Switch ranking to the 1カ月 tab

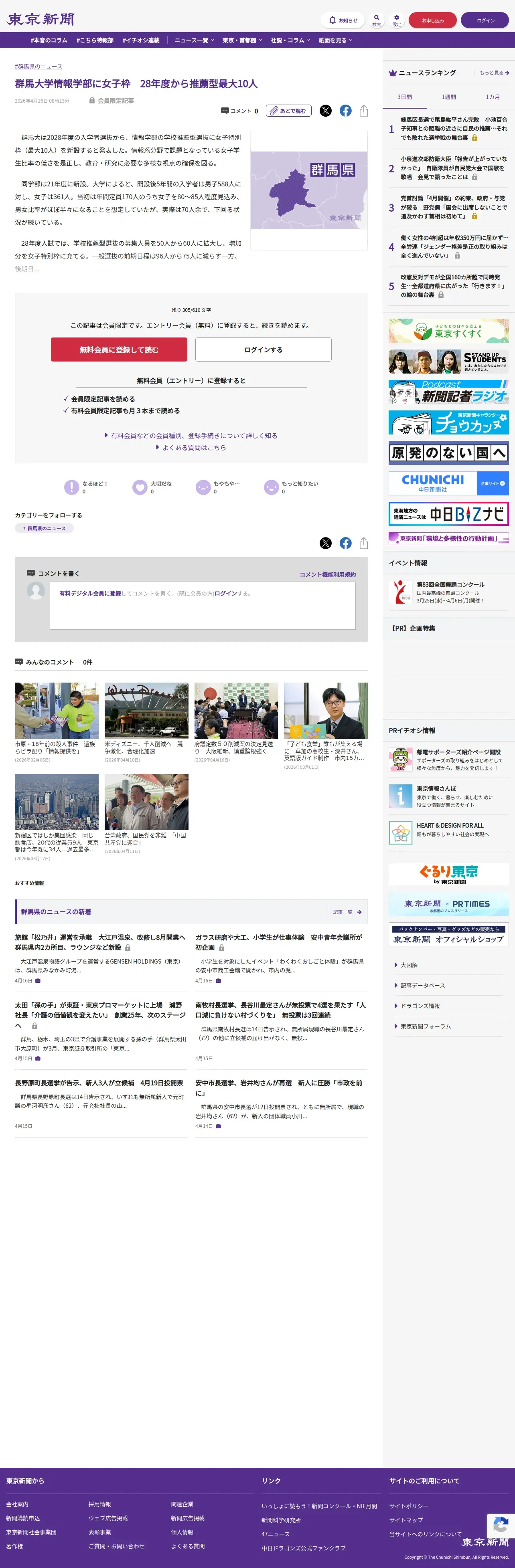(x=493, y=97)
